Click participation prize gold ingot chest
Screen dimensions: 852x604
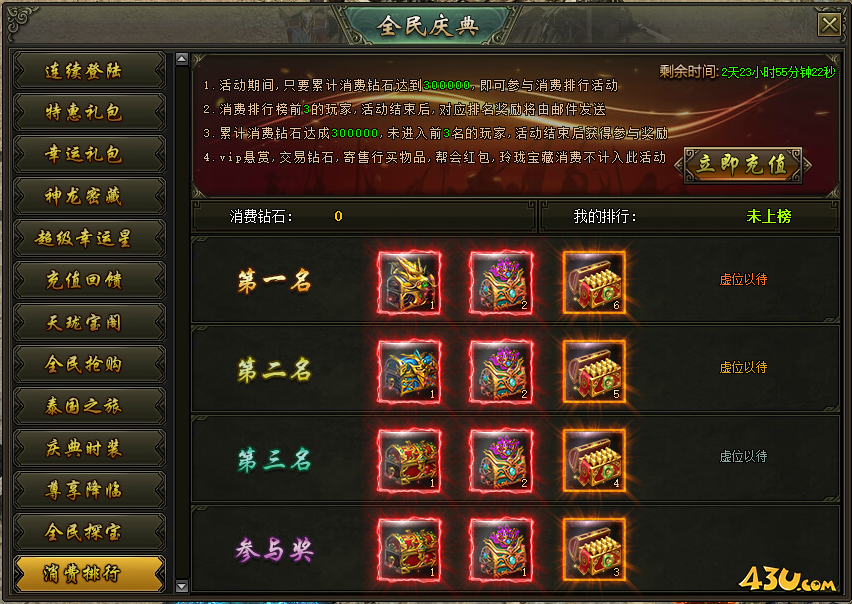[x=594, y=549]
